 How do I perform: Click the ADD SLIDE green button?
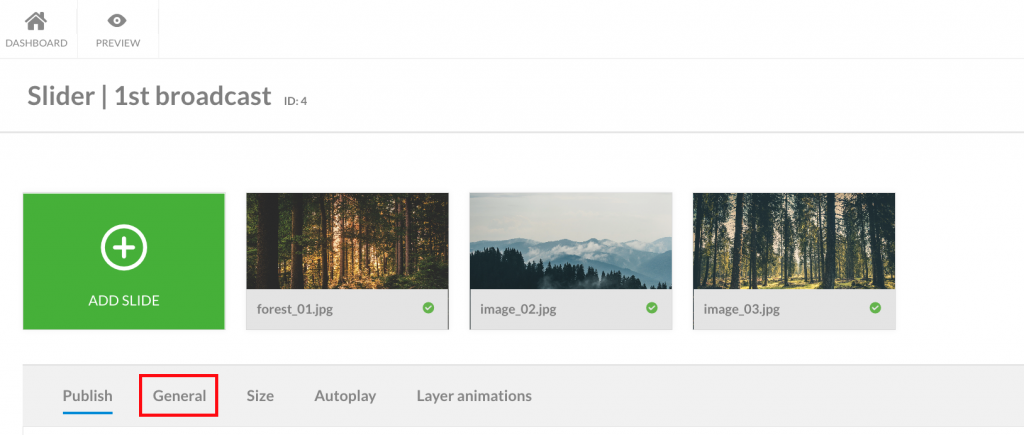tap(124, 261)
